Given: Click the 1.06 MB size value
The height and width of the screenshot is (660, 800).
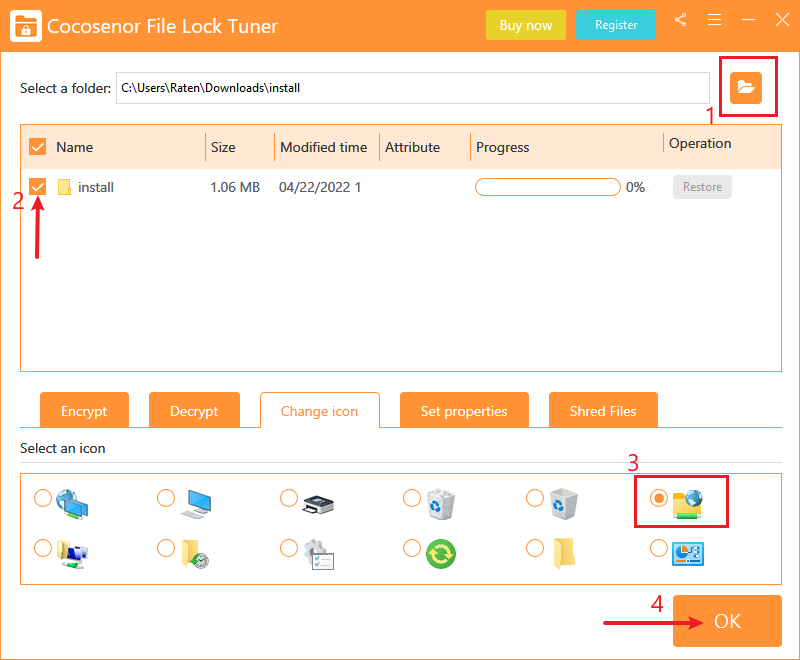Looking at the screenshot, I should pos(235,187).
